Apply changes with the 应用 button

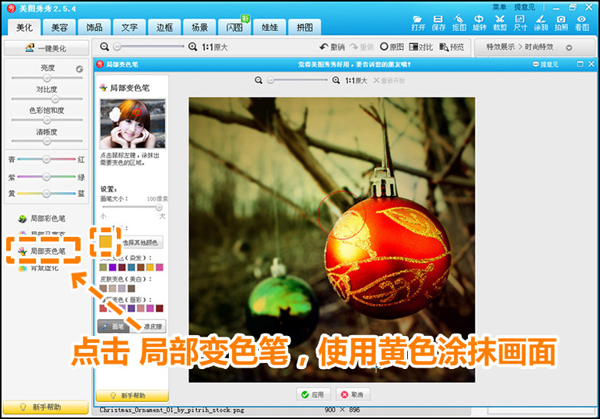point(312,395)
